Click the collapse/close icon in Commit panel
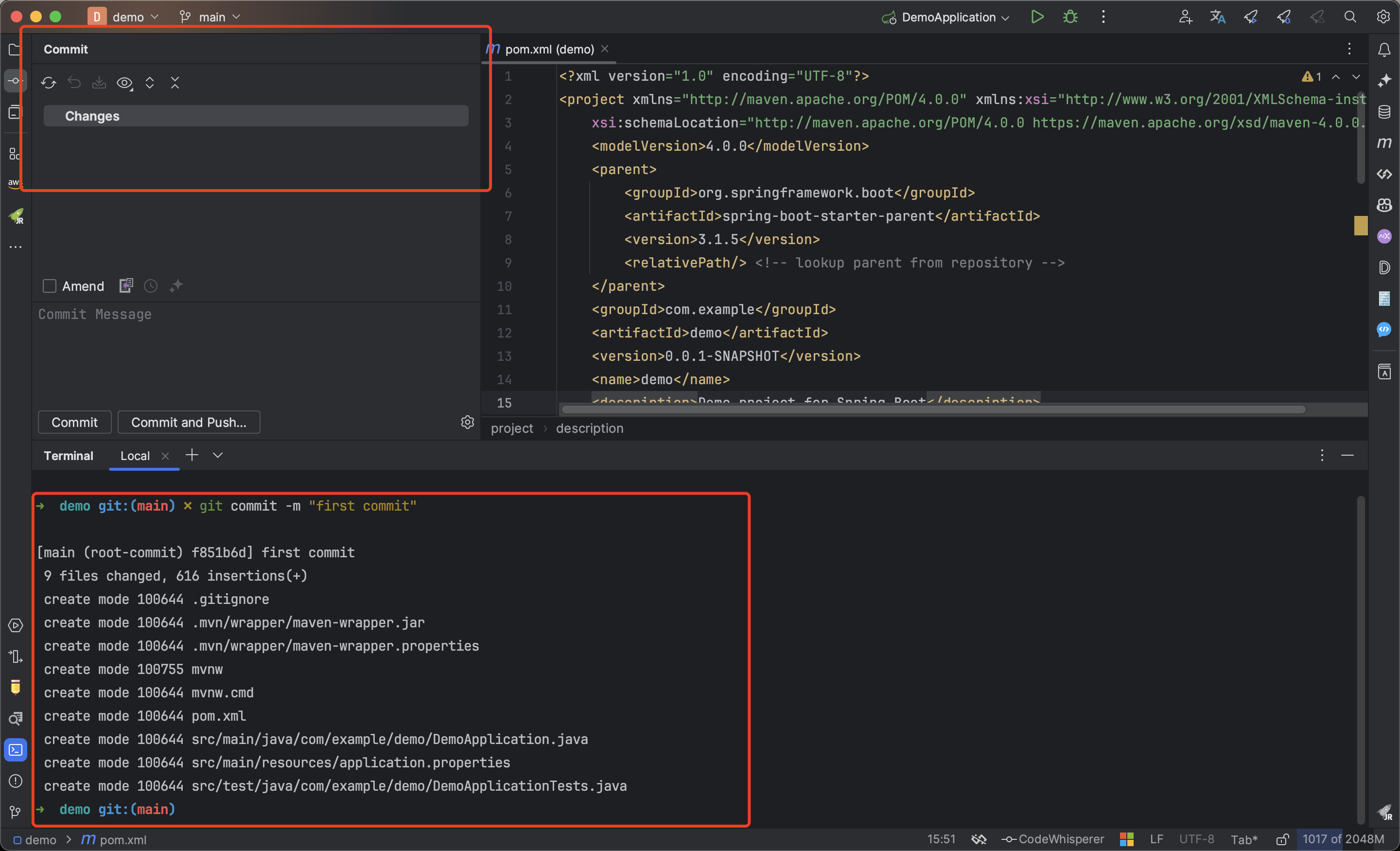The height and width of the screenshot is (851, 1400). pyautogui.click(x=175, y=82)
